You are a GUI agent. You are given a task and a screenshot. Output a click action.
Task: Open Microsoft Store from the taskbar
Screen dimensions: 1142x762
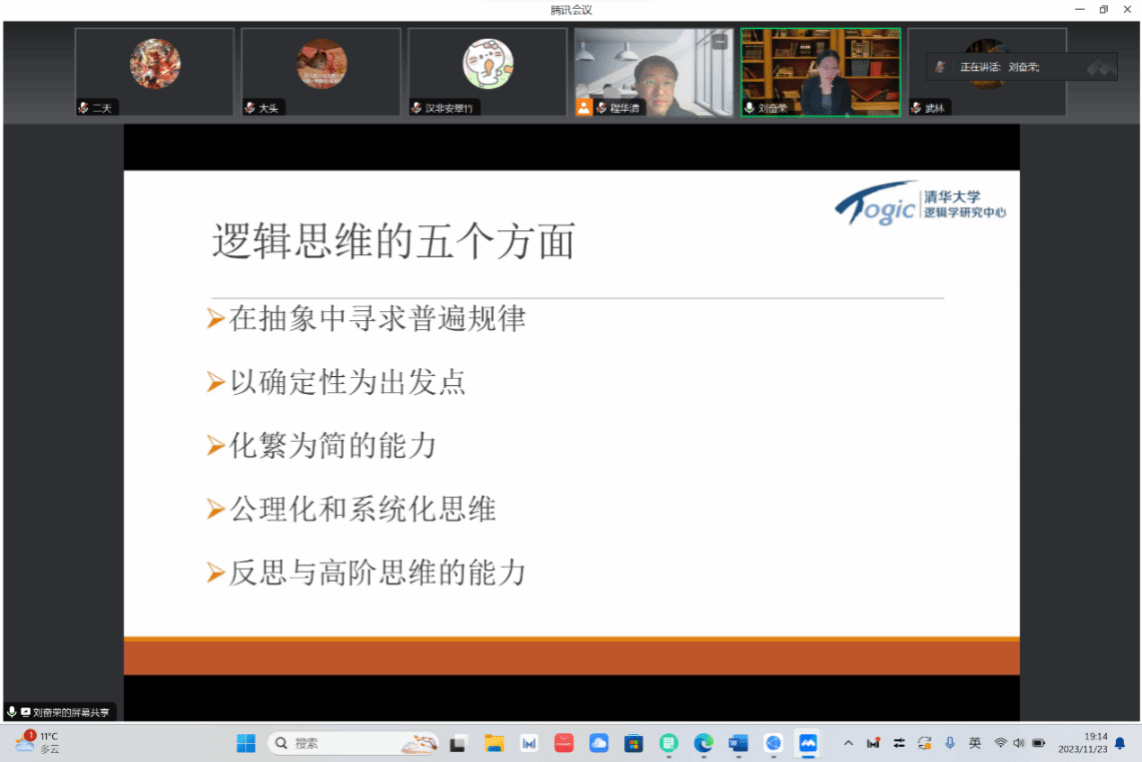coord(633,743)
